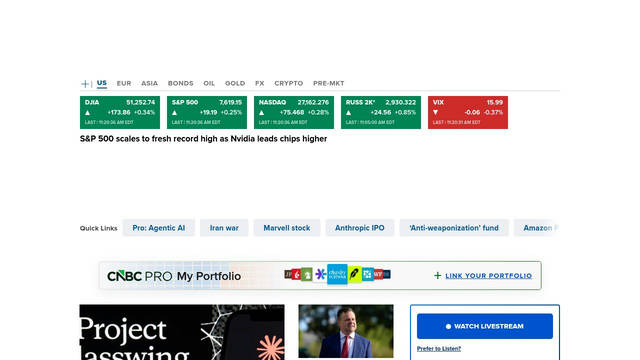Open the Iran war quick link
The height and width of the screenshot is (360, 640).
pyautogui.click(x=224, y=228)
